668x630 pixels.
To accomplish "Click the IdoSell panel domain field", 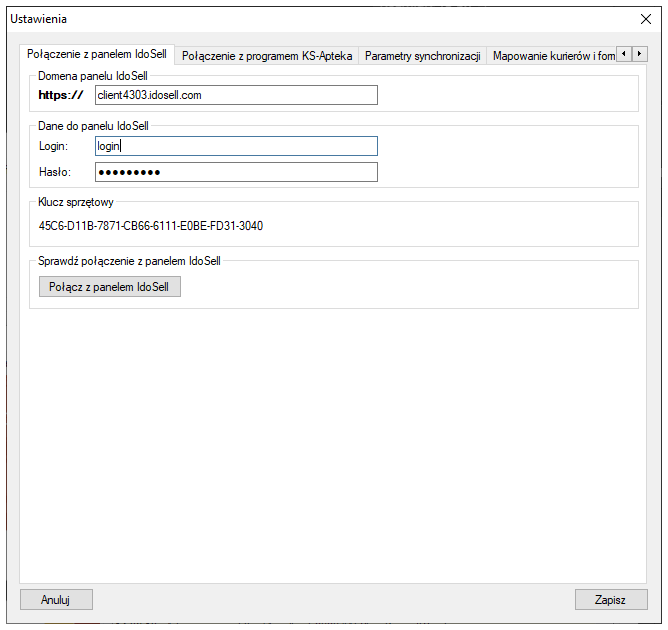I will 236,95.
